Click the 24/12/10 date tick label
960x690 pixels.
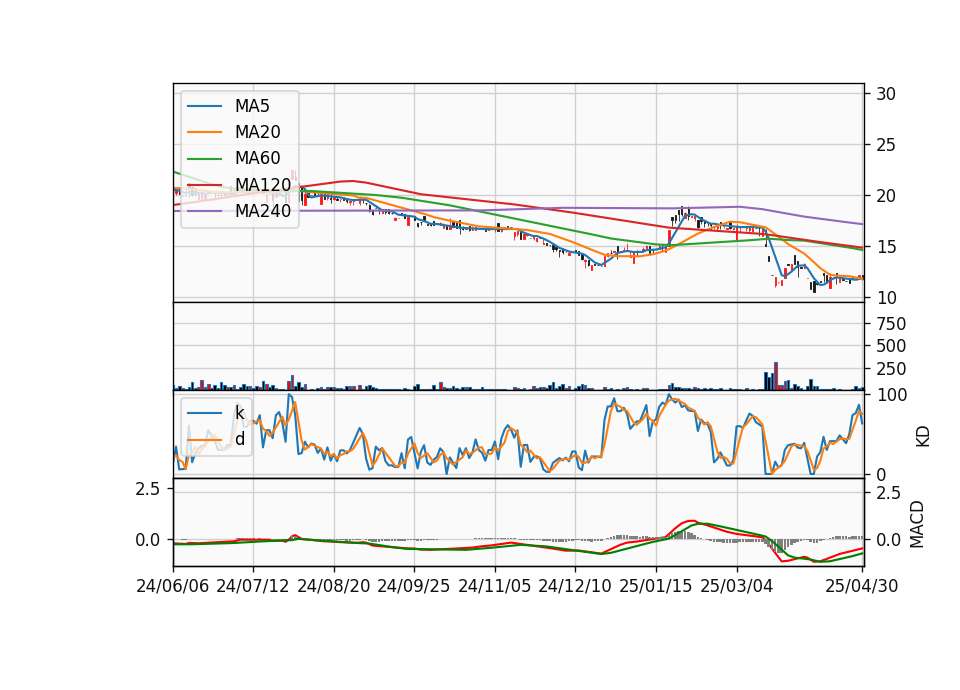[574, 586]
